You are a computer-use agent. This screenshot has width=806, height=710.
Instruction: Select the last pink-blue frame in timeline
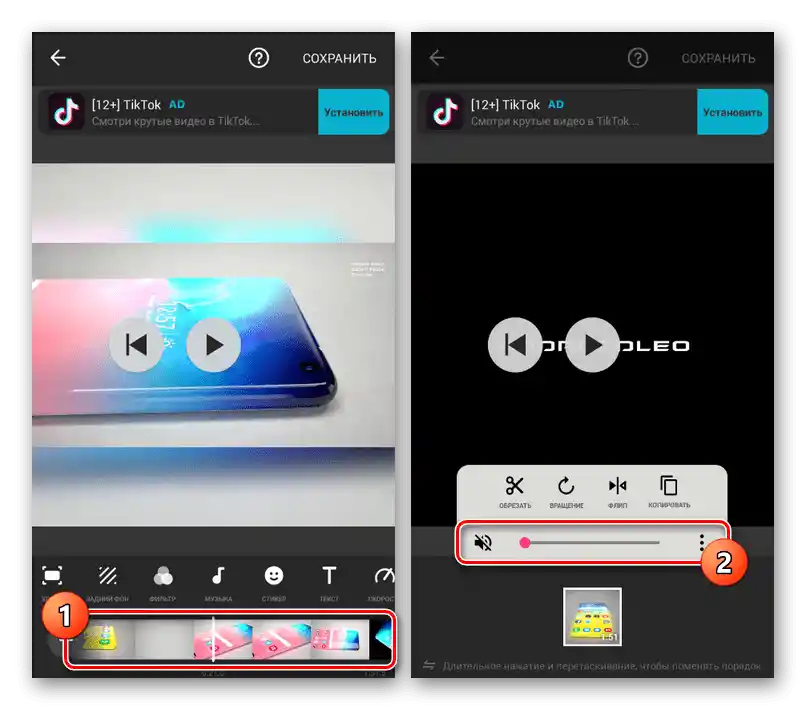[x=340, y=640]
